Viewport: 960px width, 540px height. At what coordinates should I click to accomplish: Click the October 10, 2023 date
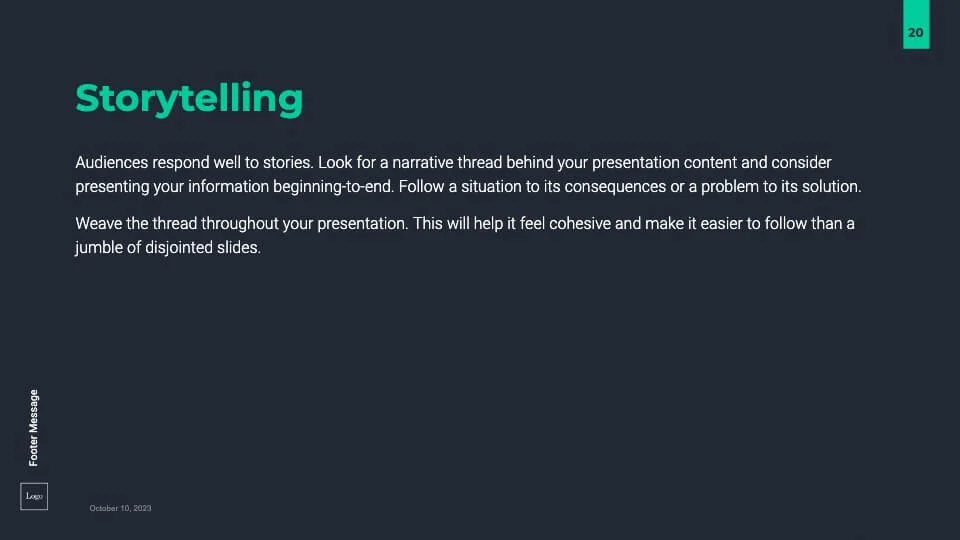(x=120, y=509)
